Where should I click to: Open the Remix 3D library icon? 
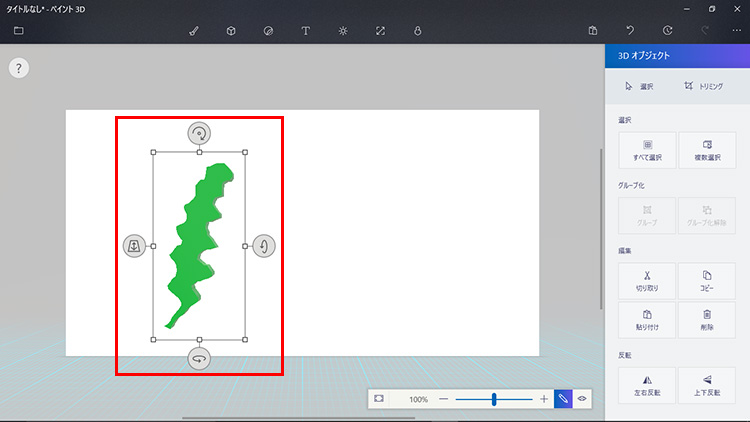coord(417,30)
